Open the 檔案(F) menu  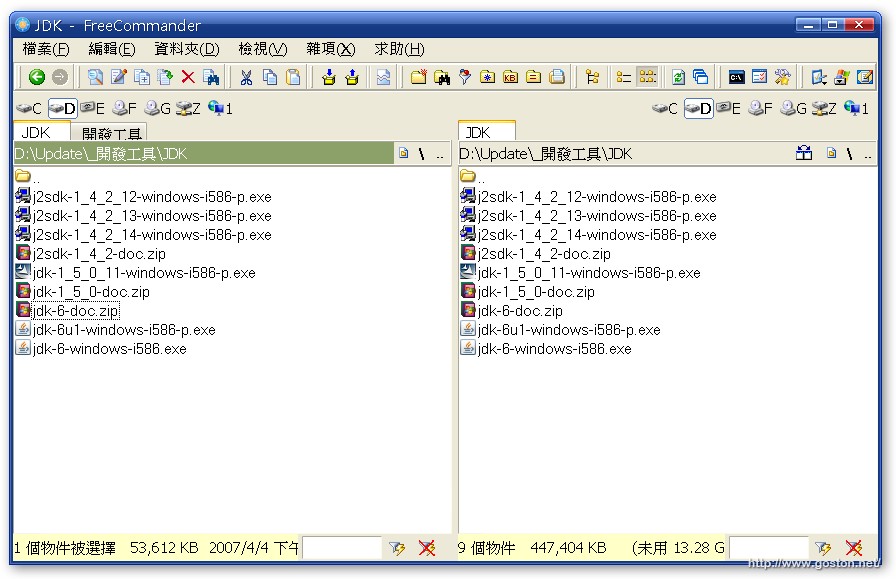point(46,49)
